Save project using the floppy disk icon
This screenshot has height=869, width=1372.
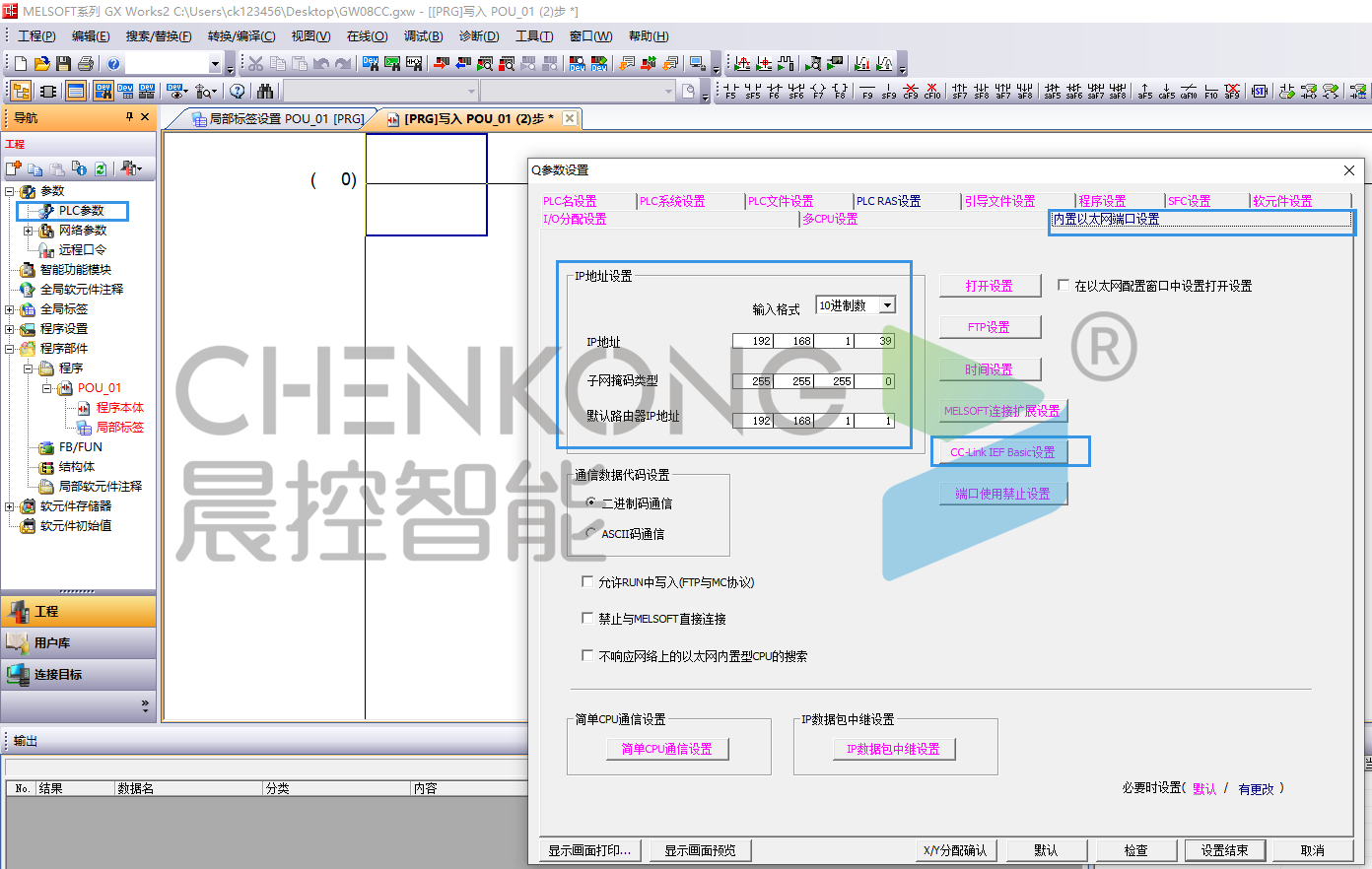(63, 64)
